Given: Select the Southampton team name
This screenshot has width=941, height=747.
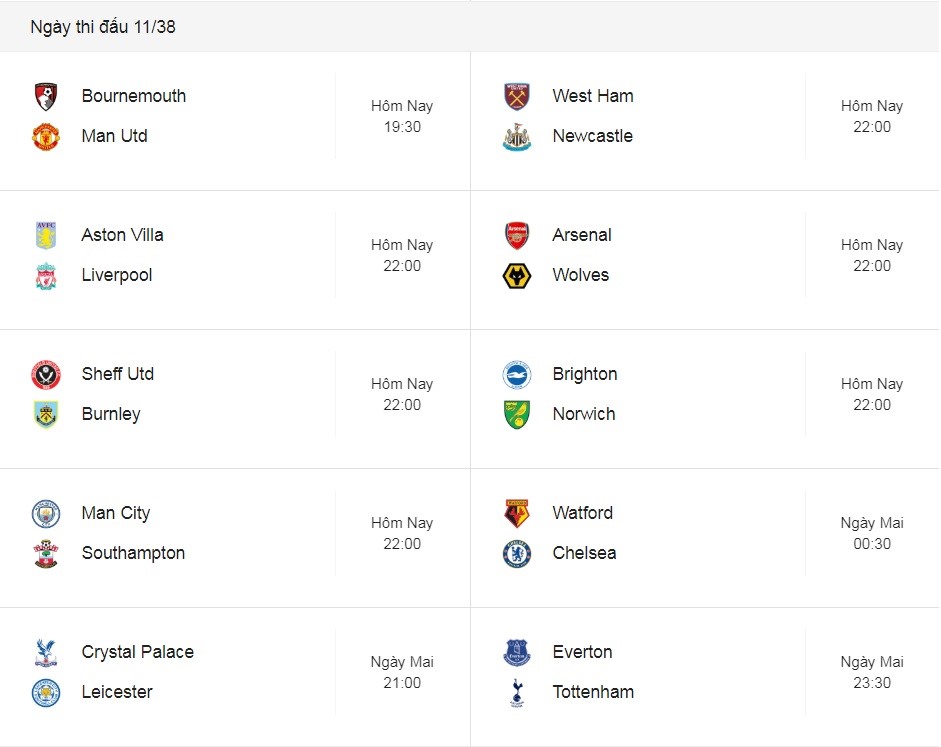Looking at the screenshot, I should 133,553.
